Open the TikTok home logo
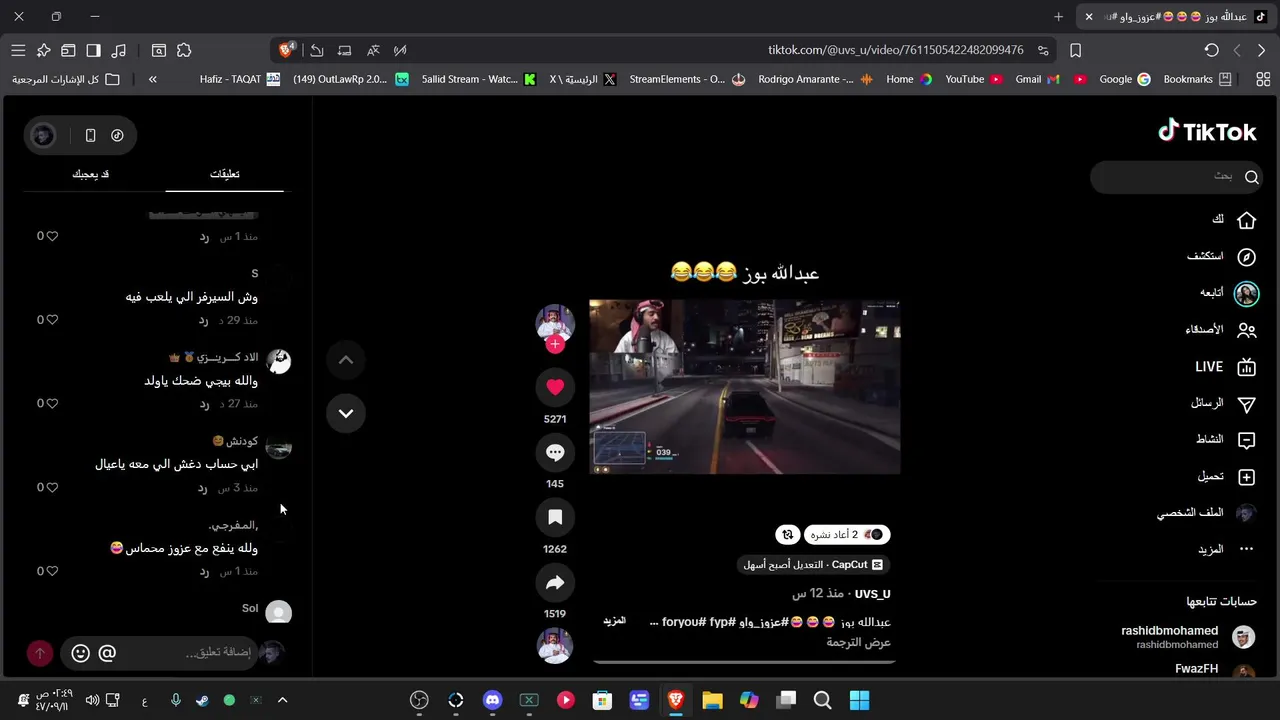Screen dimensions: 1280x720 coord(1207,131)
